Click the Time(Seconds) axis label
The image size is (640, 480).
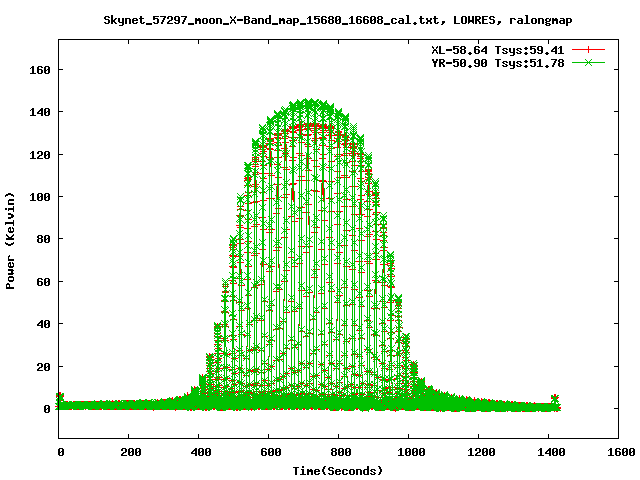(x=338, y=471)
